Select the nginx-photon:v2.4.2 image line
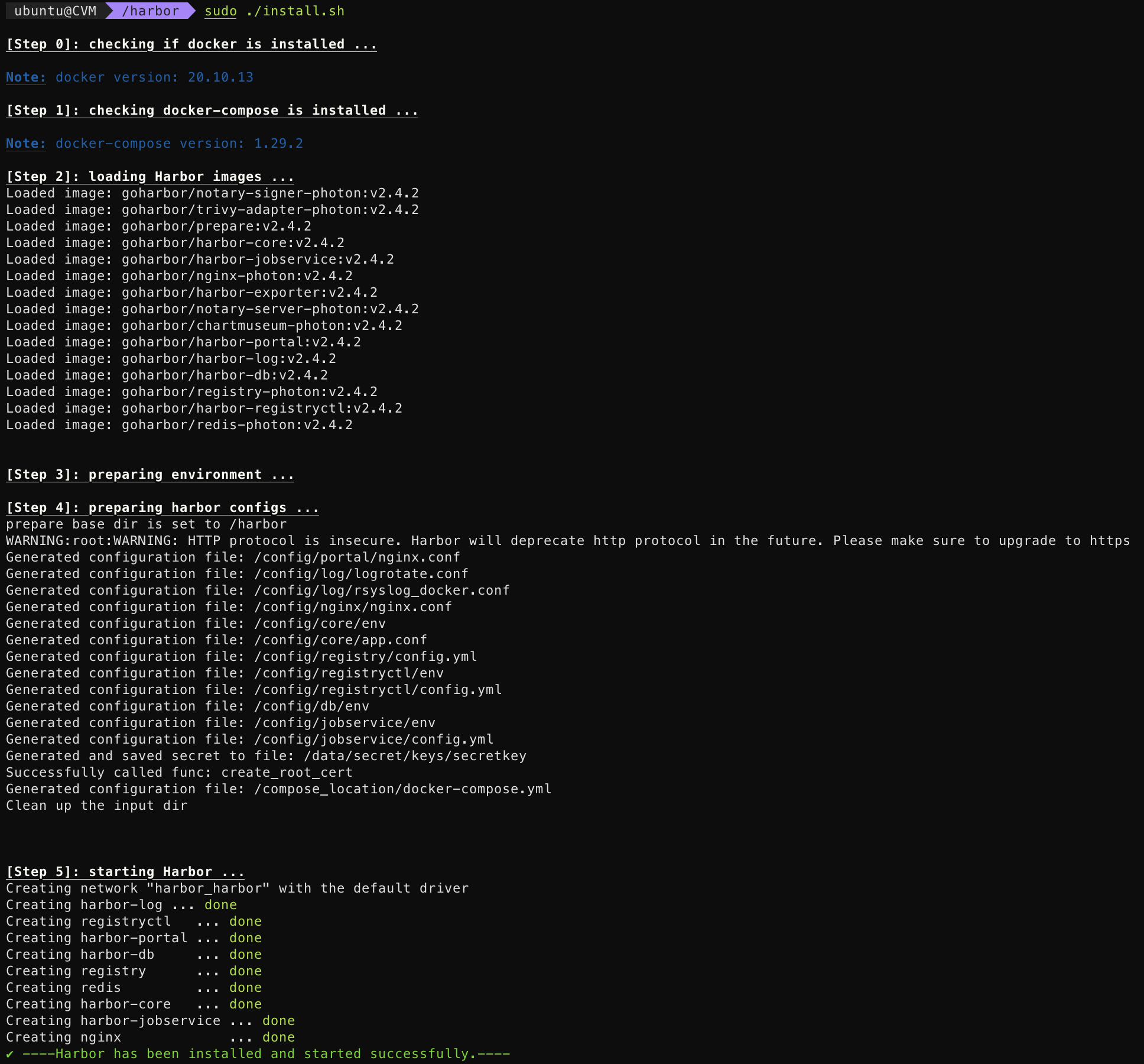 (x=180, y=276)
